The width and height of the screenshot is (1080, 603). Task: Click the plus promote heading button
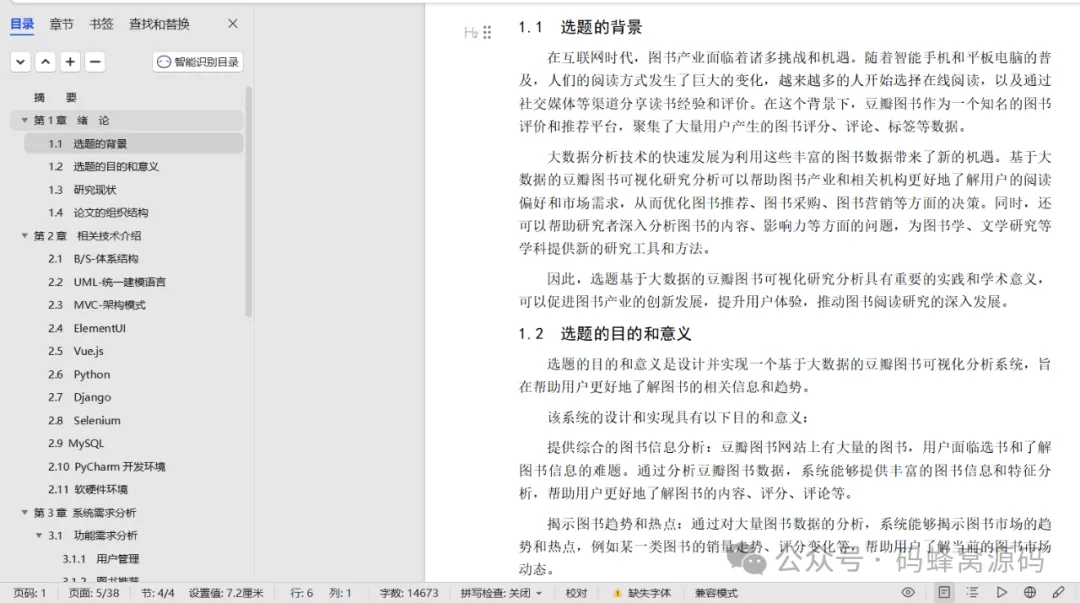(70, 62)
